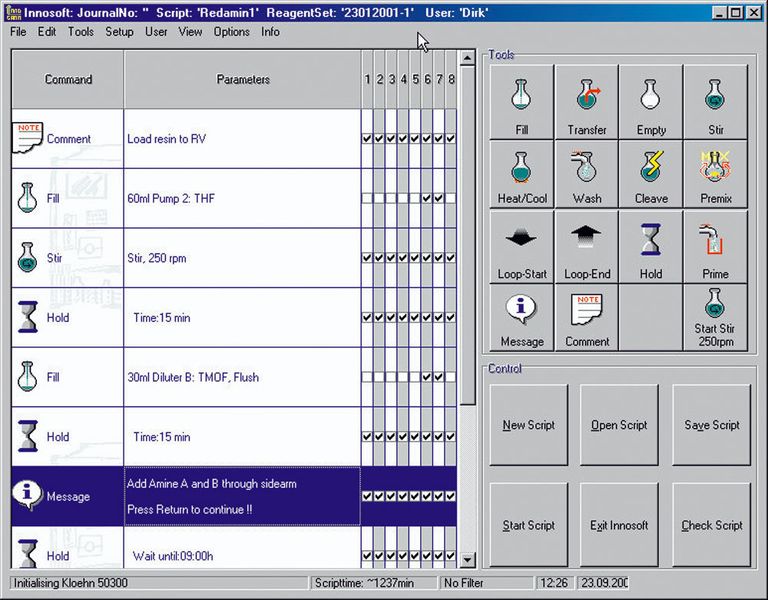
Task: Click the 'No Filter' status bar field
Action: (486, 583)
